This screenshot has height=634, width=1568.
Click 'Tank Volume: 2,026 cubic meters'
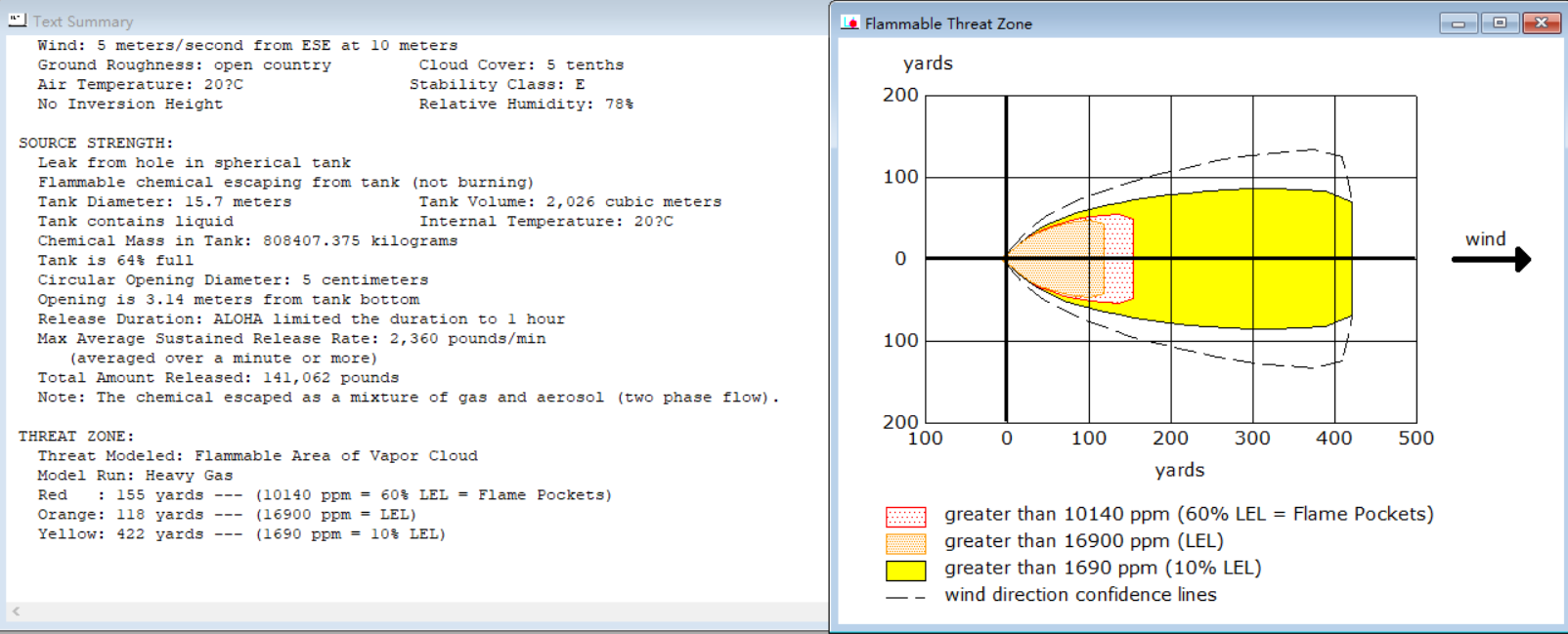(x=570, y=202)
